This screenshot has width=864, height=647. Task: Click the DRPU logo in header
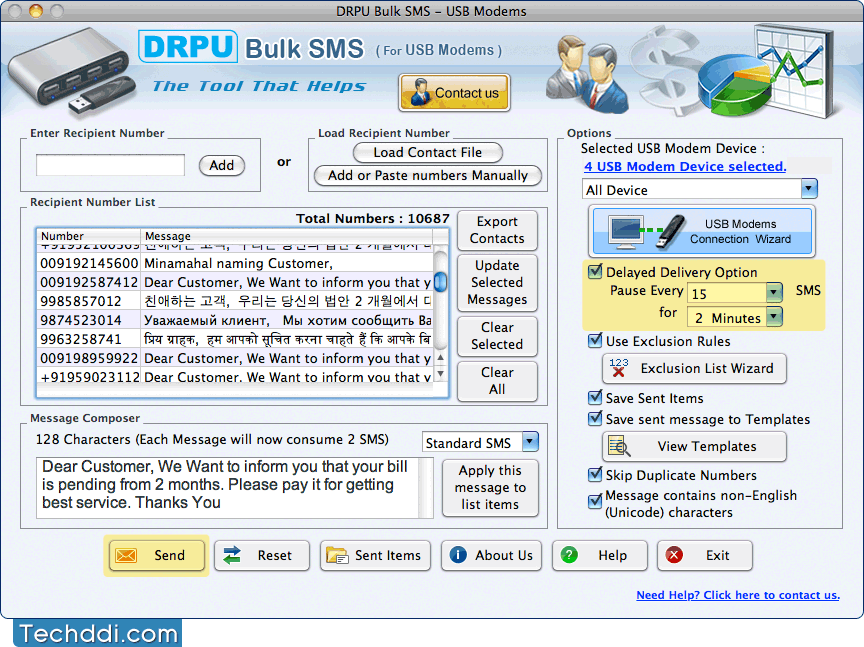[x=188, y=47]
